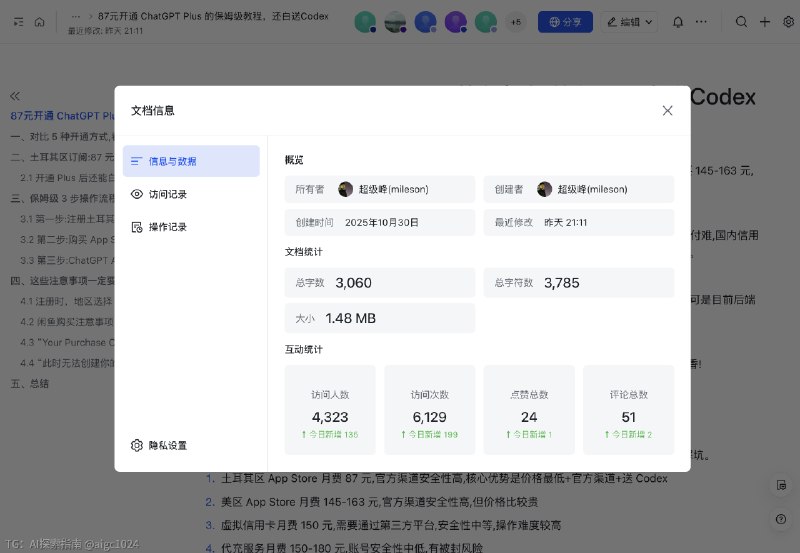Open notifications bell icon

678,22
